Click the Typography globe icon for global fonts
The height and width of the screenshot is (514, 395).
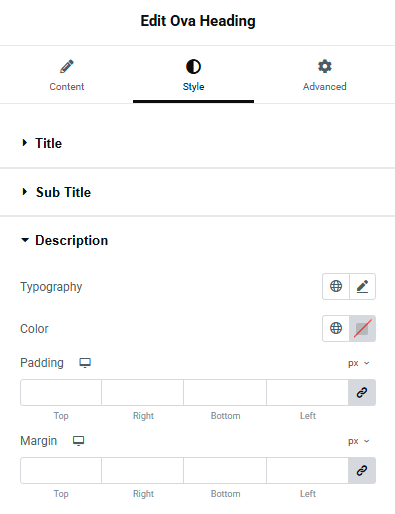pos(336,286)
